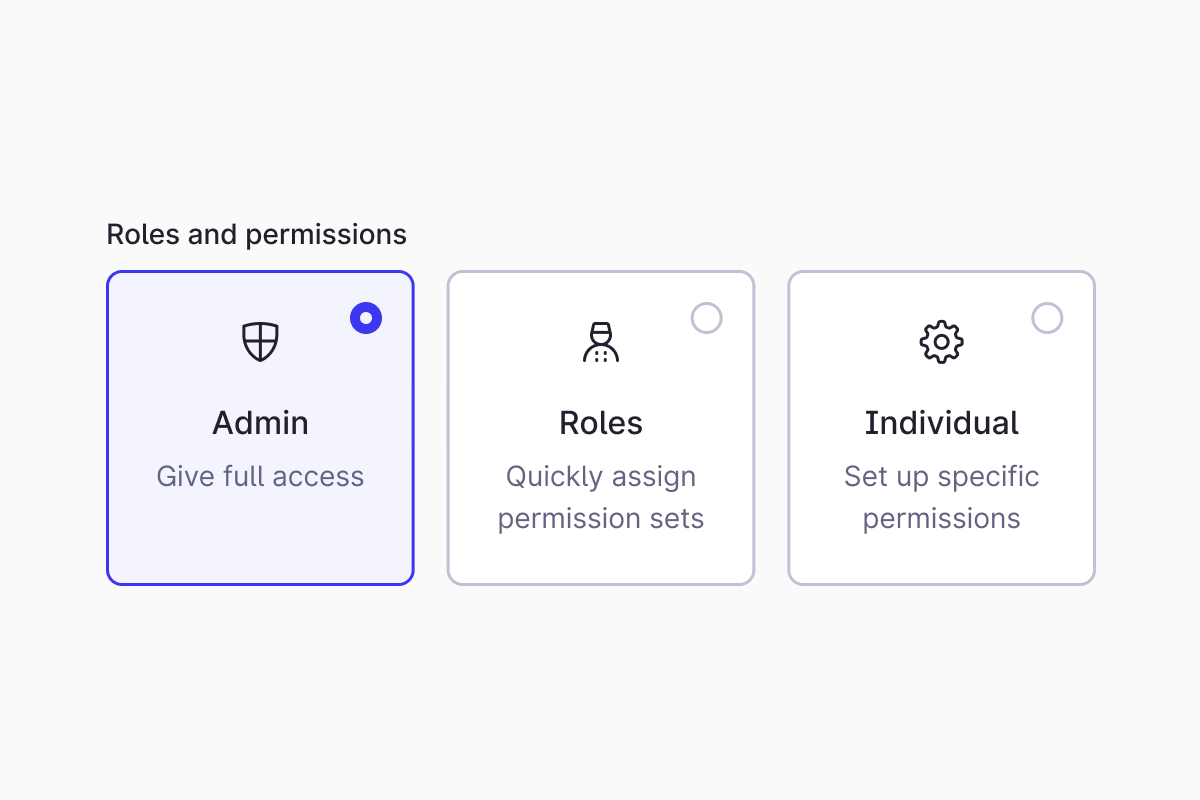Click the person icon in the Roles card
The image size is (1200, 800).
(x=601, y=342)
